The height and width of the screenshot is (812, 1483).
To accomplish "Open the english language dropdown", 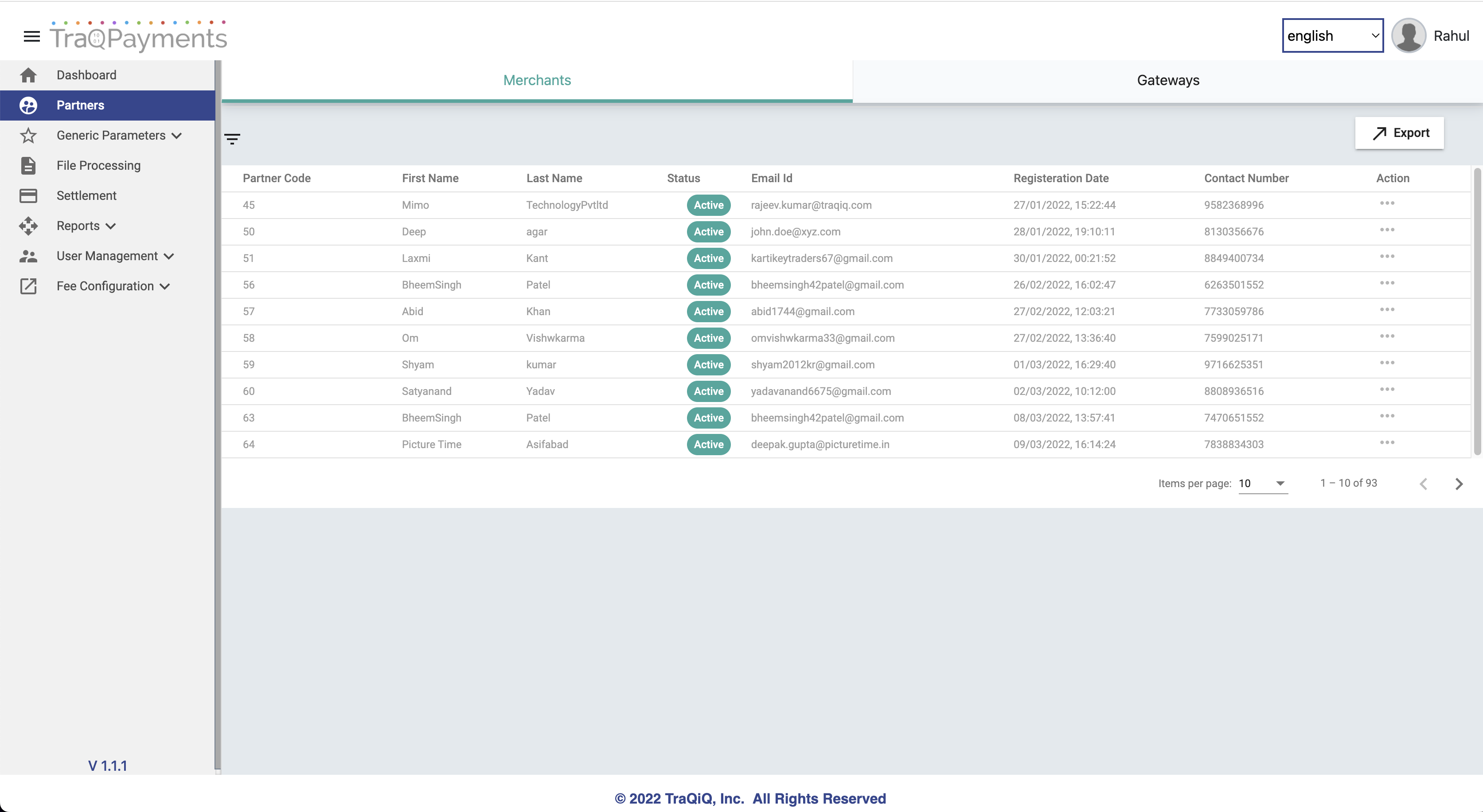I will 1332,36.
